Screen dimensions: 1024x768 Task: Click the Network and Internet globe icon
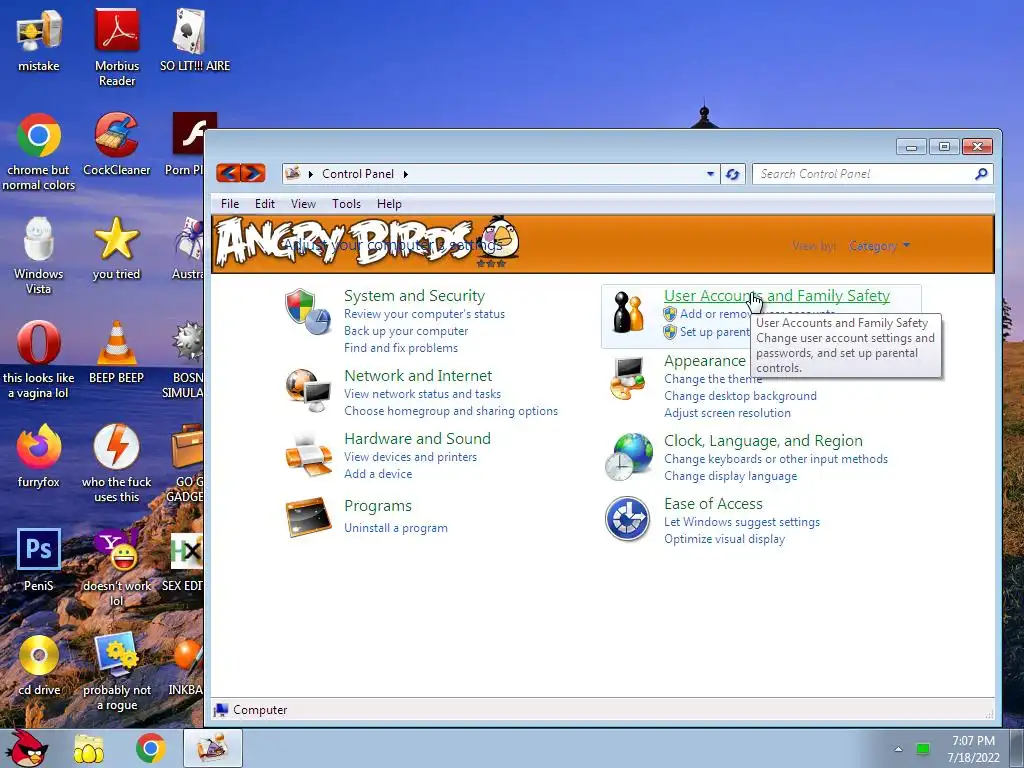pos(308,390)
